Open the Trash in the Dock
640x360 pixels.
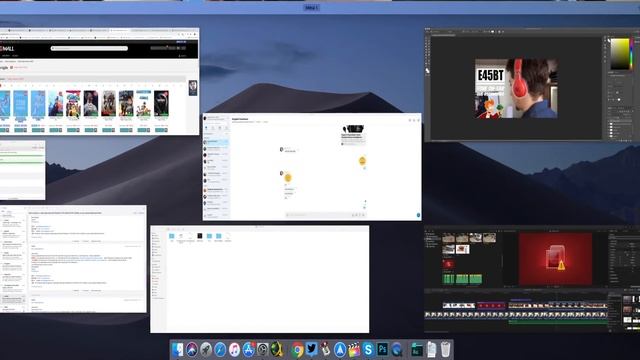click(445, 350)
